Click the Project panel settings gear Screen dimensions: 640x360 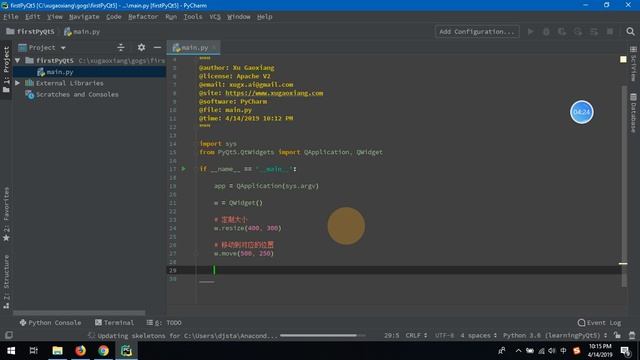(x=141, y=47)
